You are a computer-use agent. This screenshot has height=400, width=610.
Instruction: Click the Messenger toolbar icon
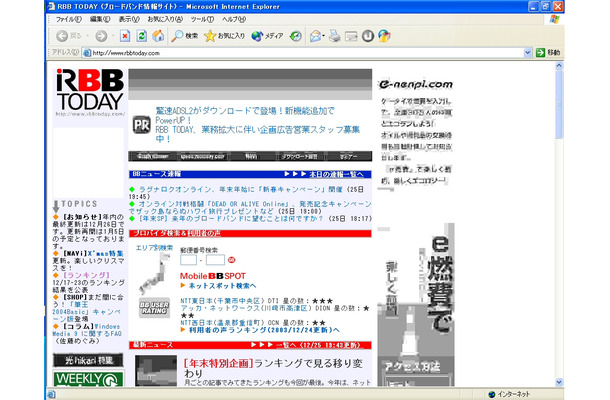point(384,36)
